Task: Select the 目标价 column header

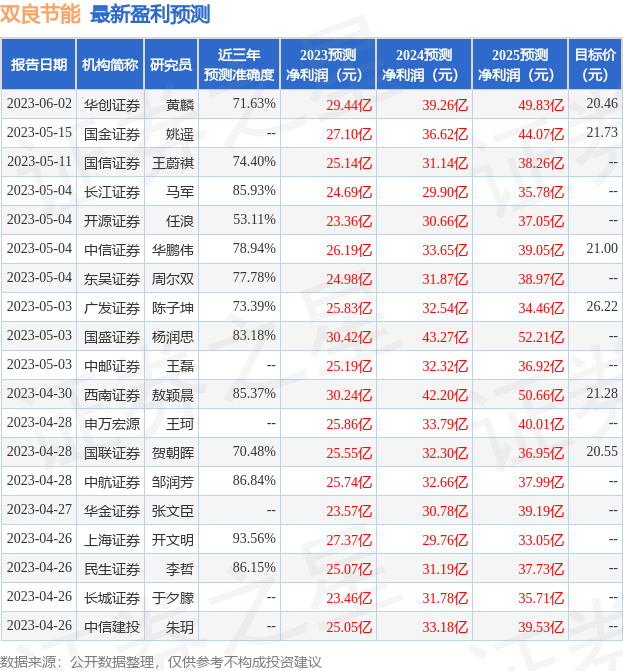Action: (595, 65)
